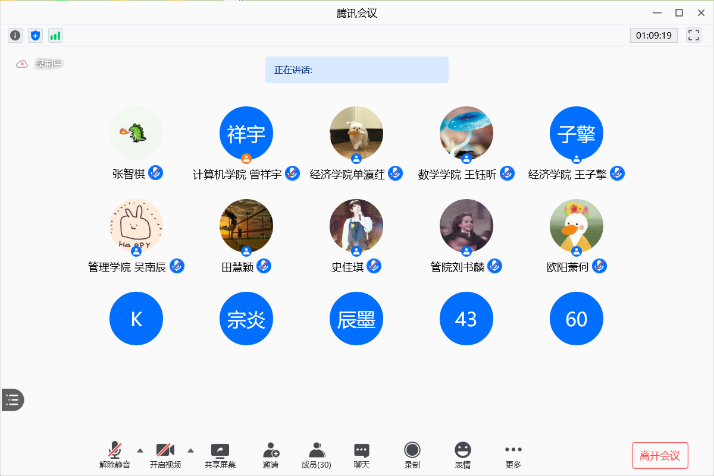Click the meeting duration timer 01:09:19

tap(654, 35)
